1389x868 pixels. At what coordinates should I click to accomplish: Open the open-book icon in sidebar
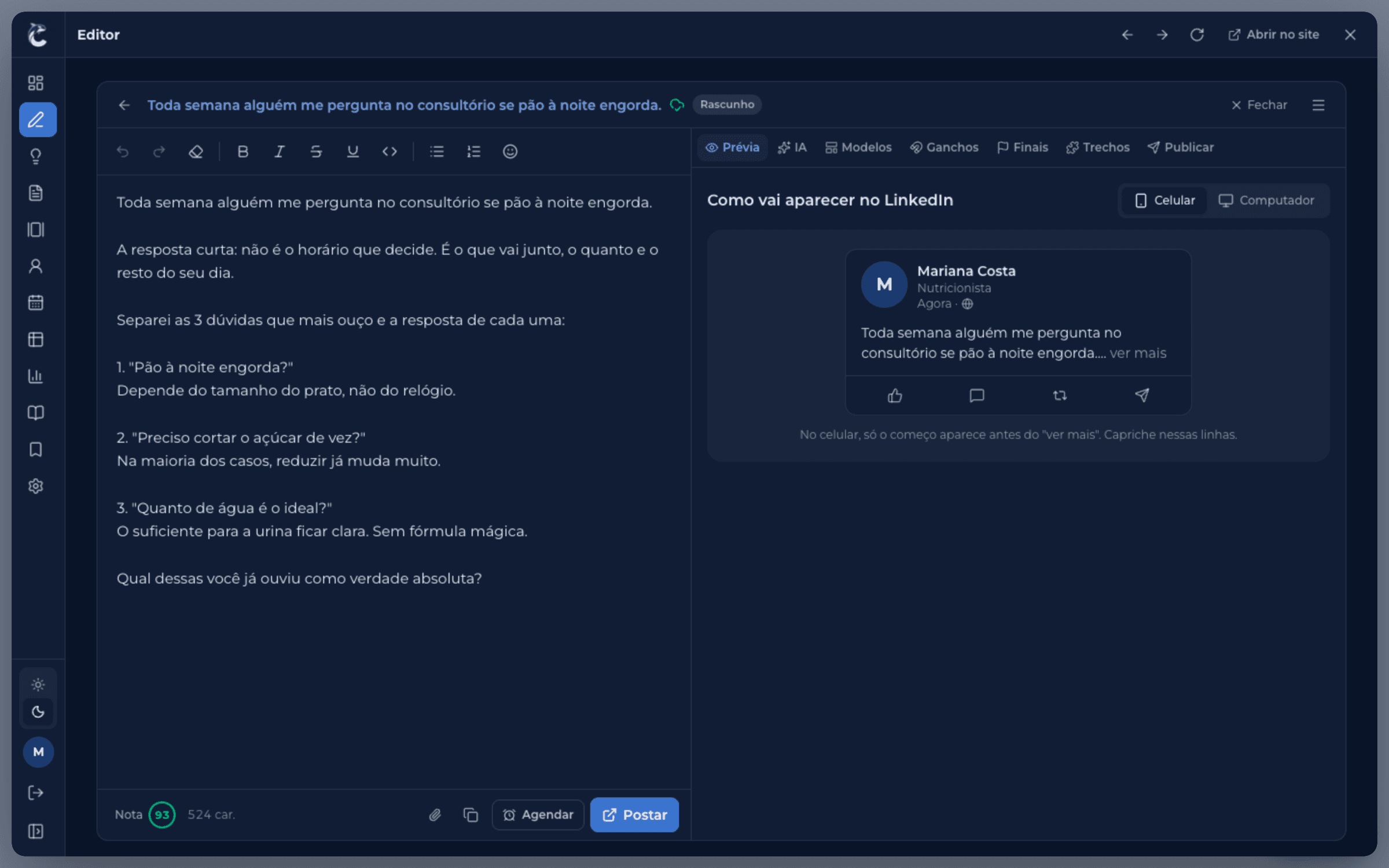click(x=36, y=413)
